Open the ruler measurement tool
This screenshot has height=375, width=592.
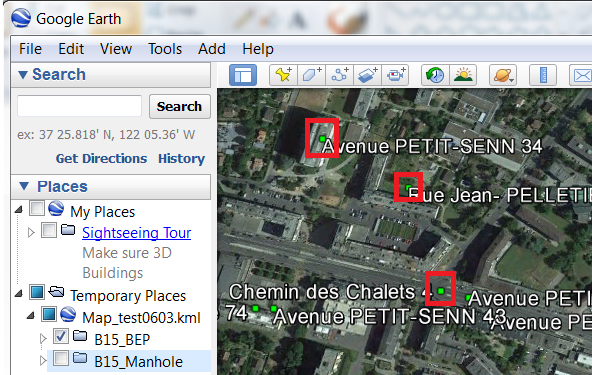click(x=543, y=75)
